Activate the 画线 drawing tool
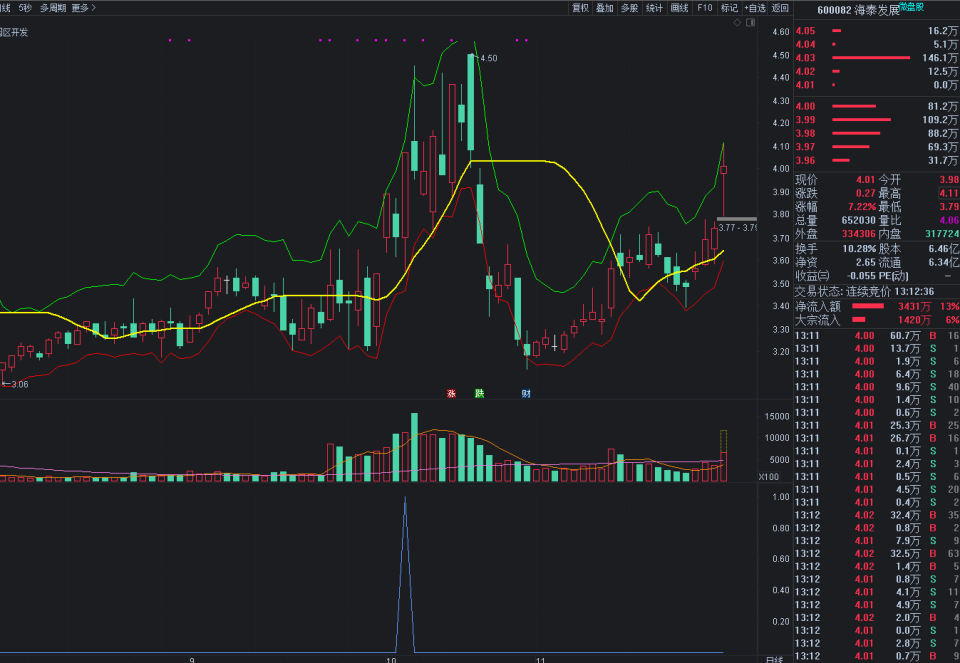The width and height of the screenshot is (960, 663). (x=680, y=8)
